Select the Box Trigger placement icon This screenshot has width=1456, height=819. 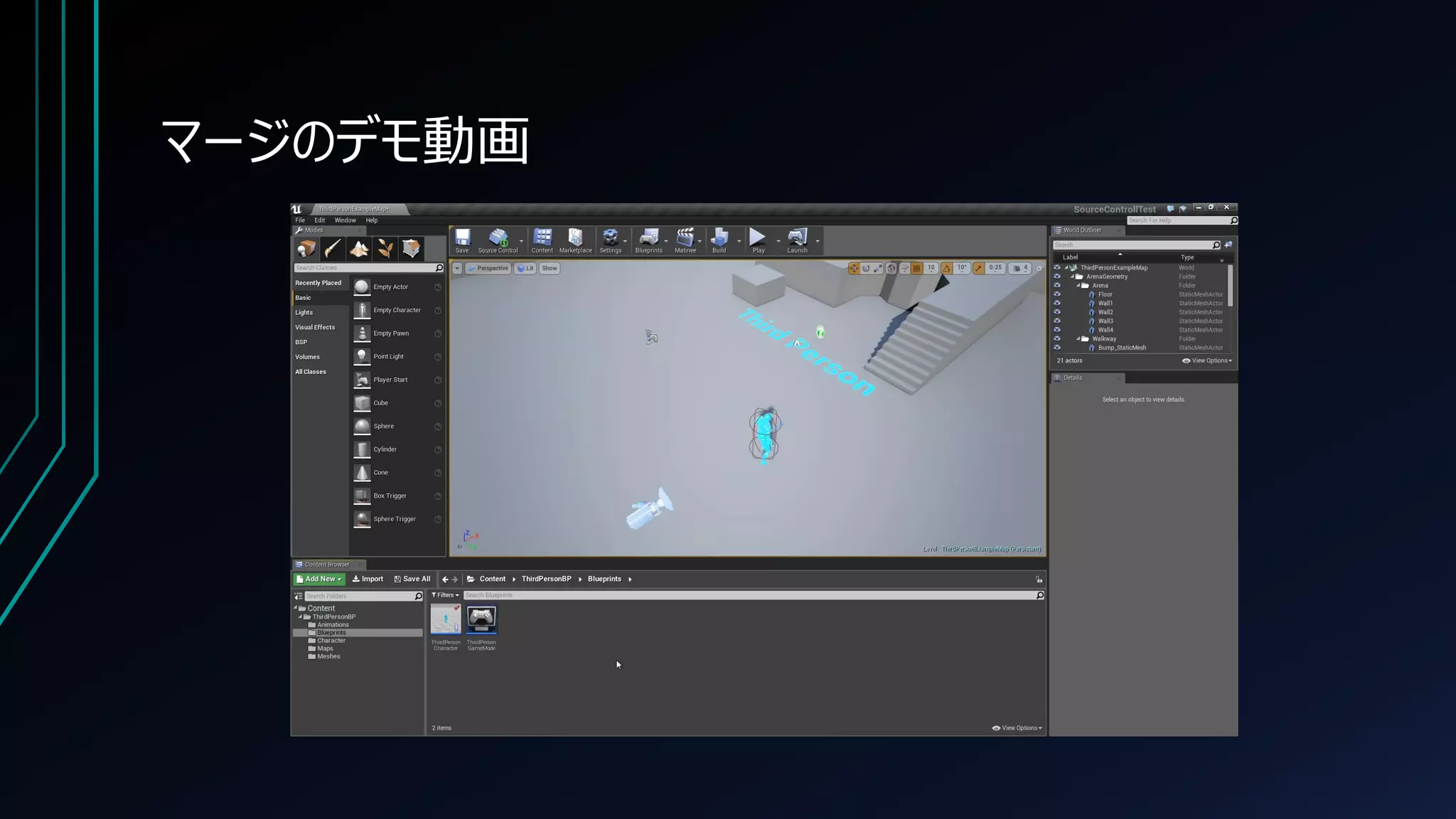pos(362,496)
